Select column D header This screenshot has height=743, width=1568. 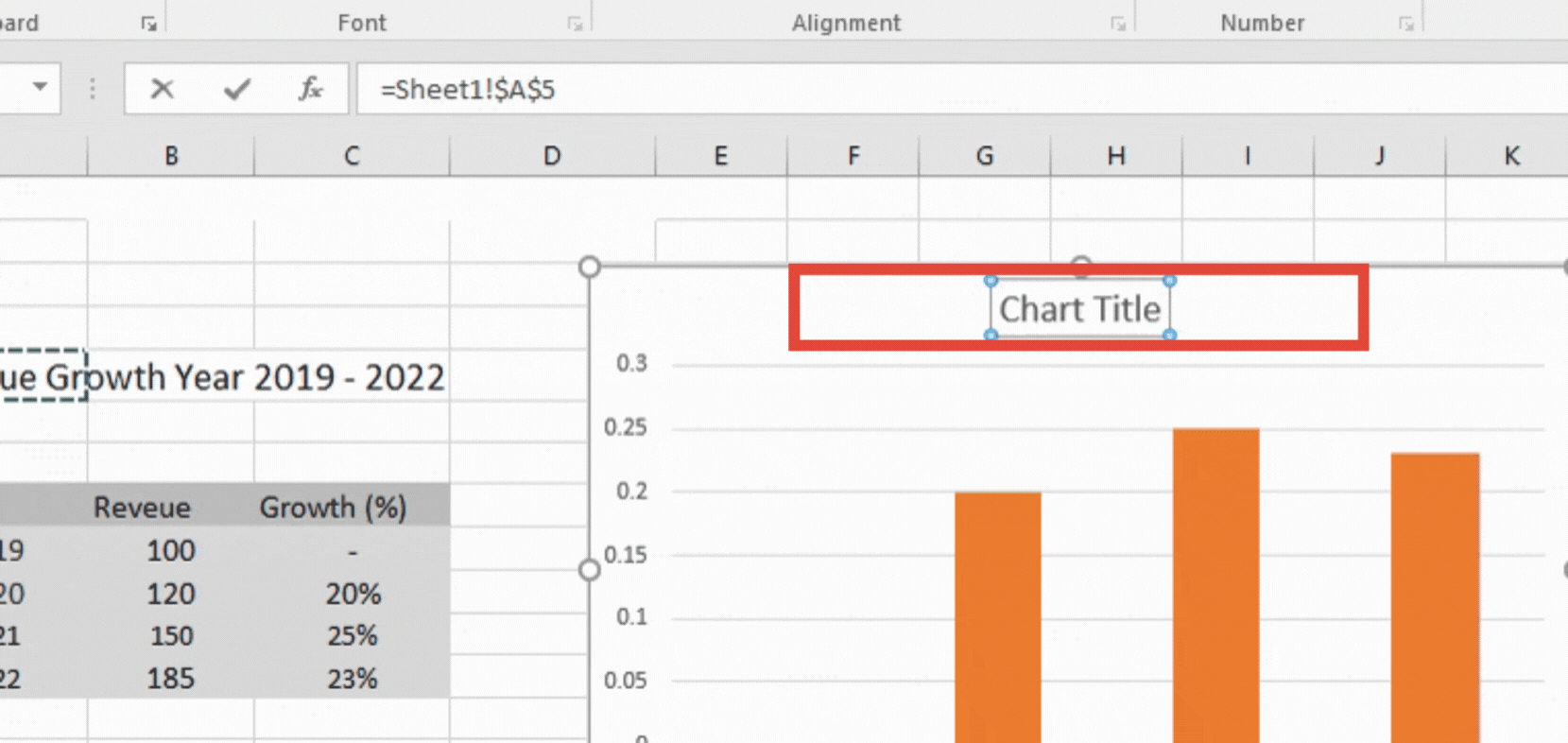point(552,156)
